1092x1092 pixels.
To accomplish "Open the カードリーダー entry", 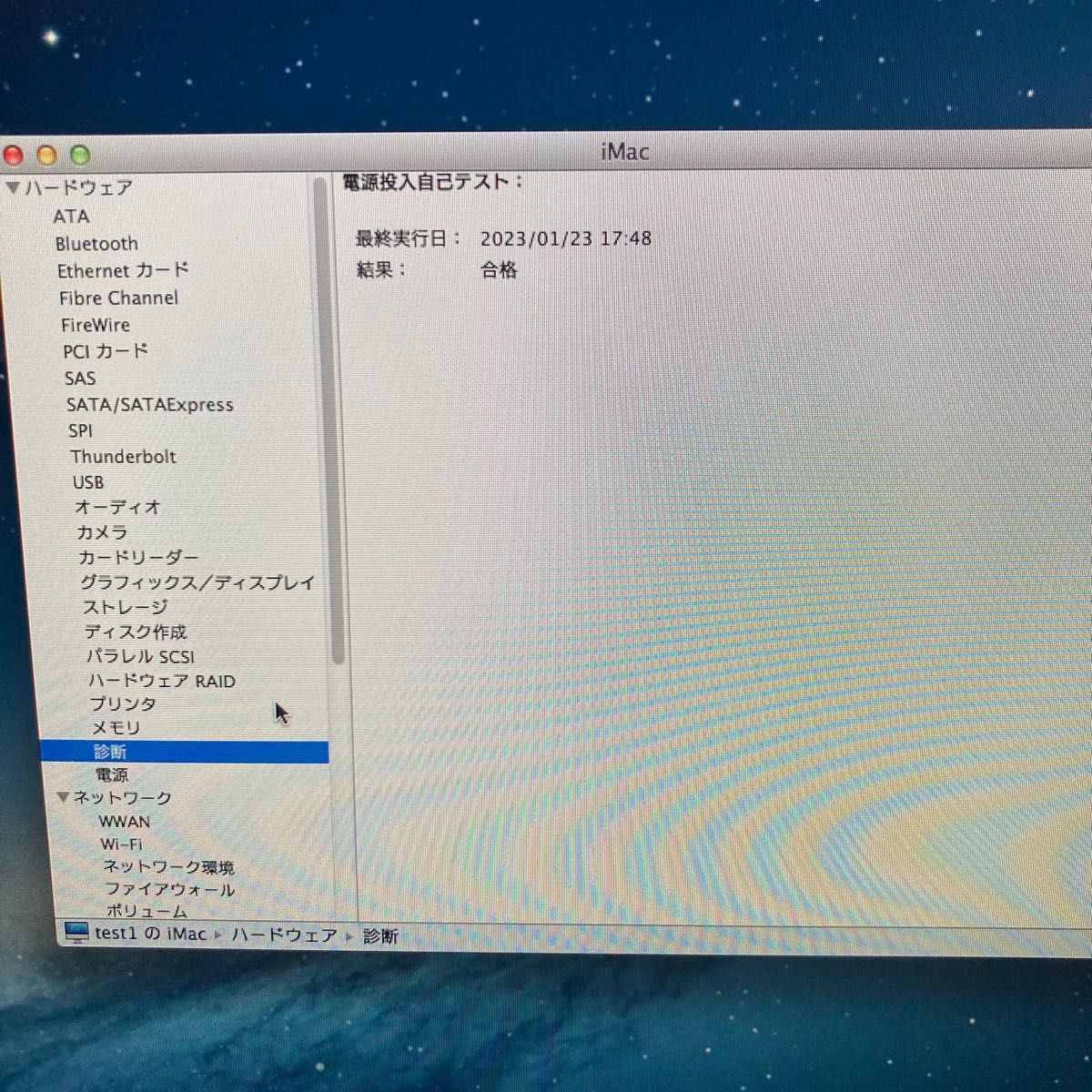I will 138,557.
